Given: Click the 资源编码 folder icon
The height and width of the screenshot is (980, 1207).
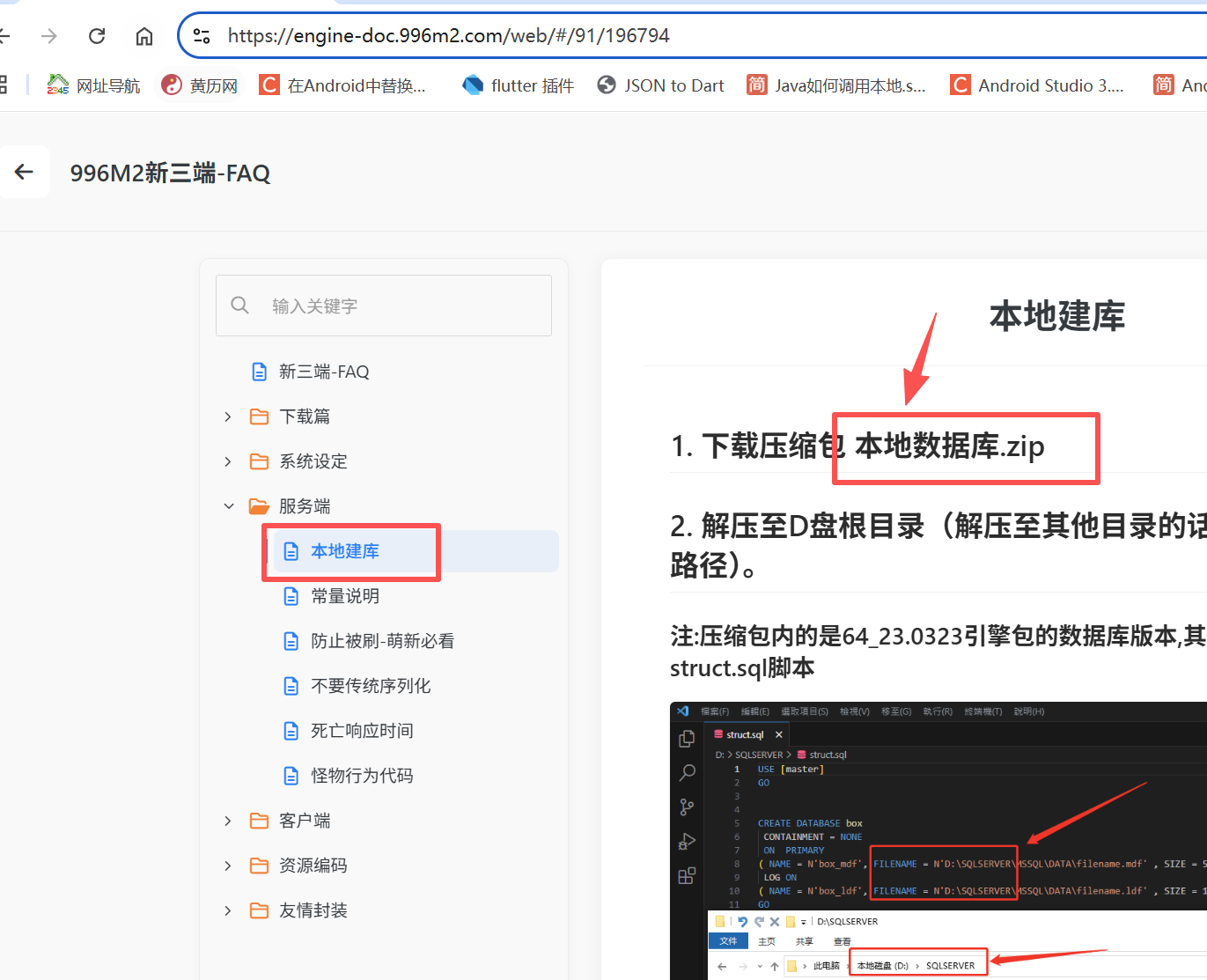Looking at the screenshot, I should tap(259, 866).
